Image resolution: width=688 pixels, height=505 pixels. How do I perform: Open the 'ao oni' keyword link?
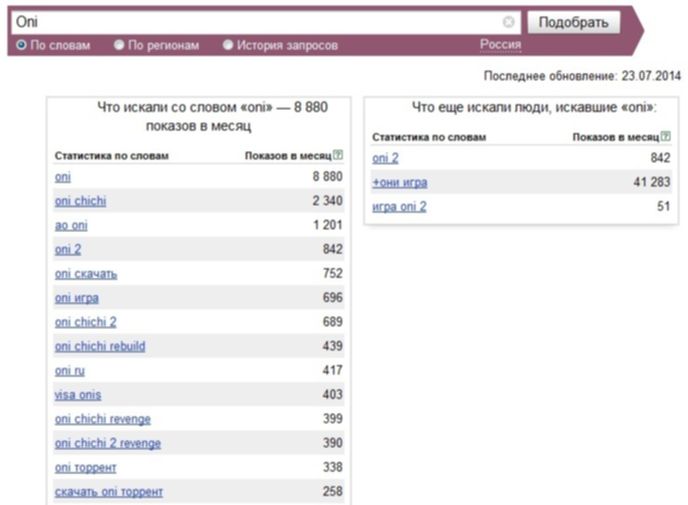[71, 225]
